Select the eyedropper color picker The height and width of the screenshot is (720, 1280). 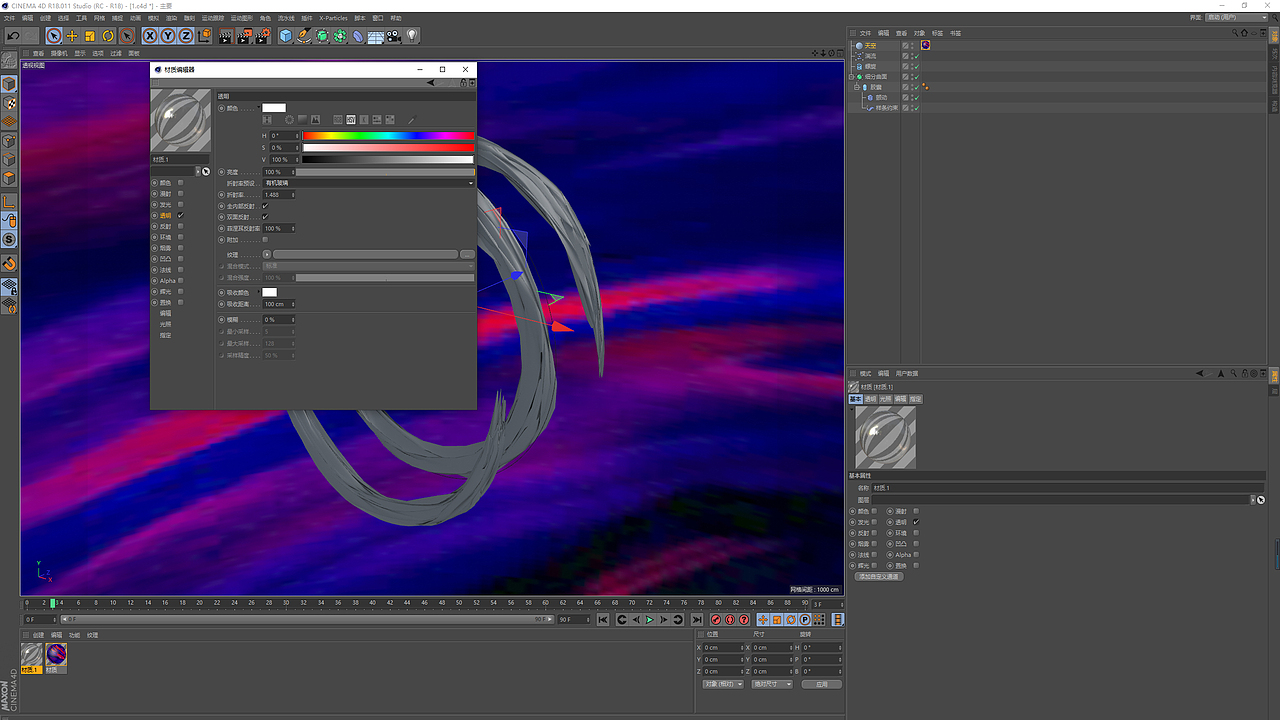410,120
